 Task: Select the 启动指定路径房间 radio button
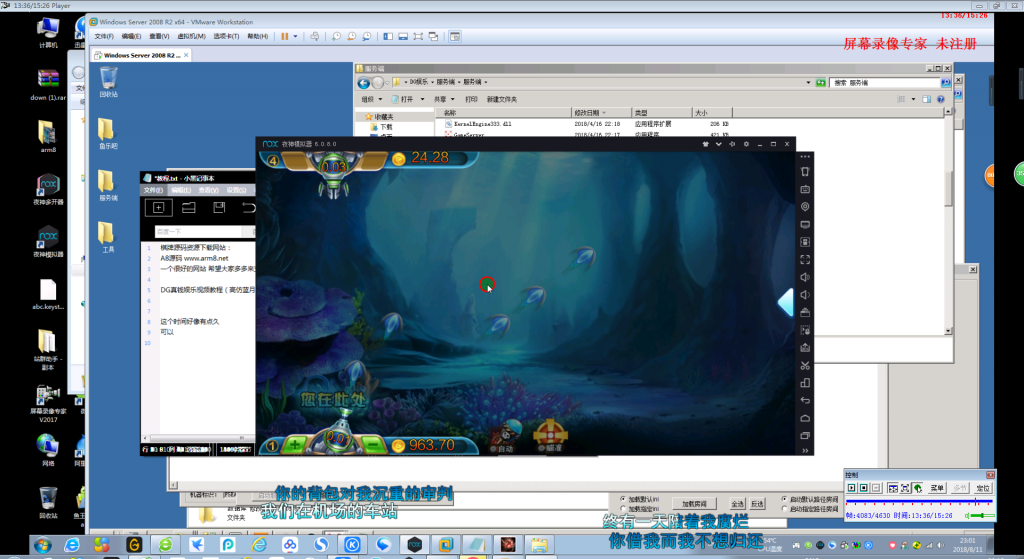(x=784, y=509)
